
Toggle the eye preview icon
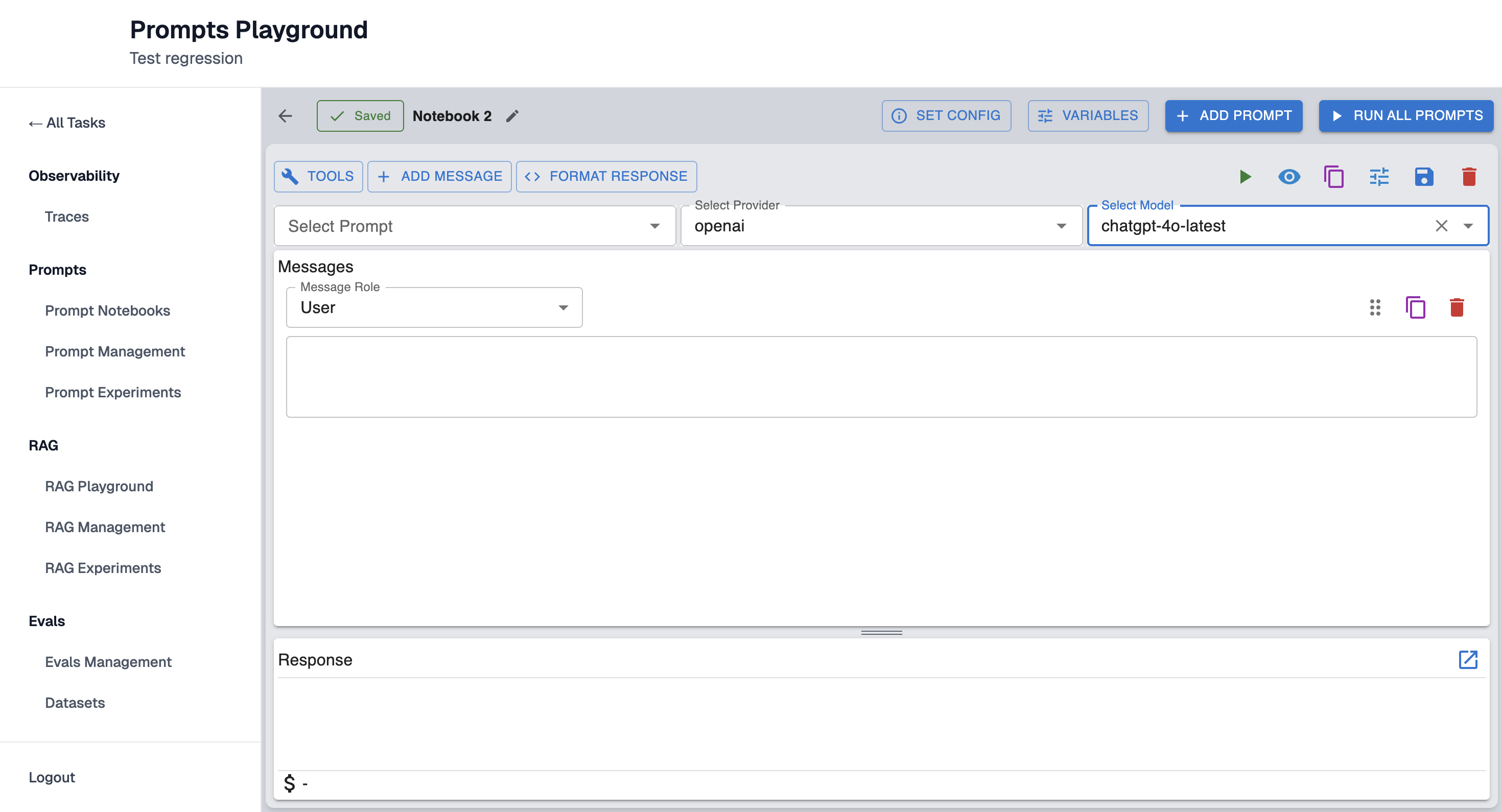[1288, 177]
